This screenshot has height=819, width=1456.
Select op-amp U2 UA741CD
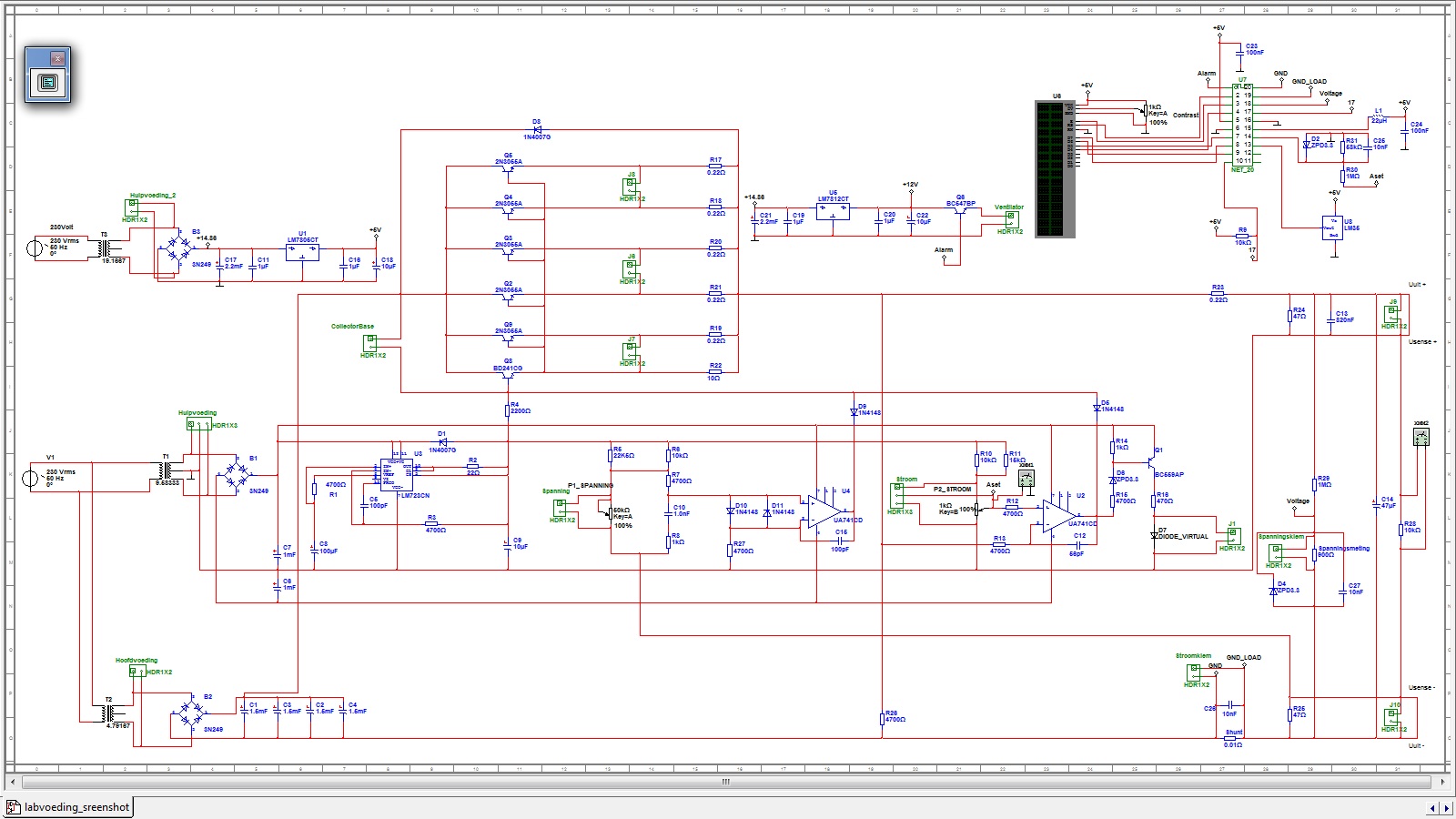click(x=1058, y=515)
